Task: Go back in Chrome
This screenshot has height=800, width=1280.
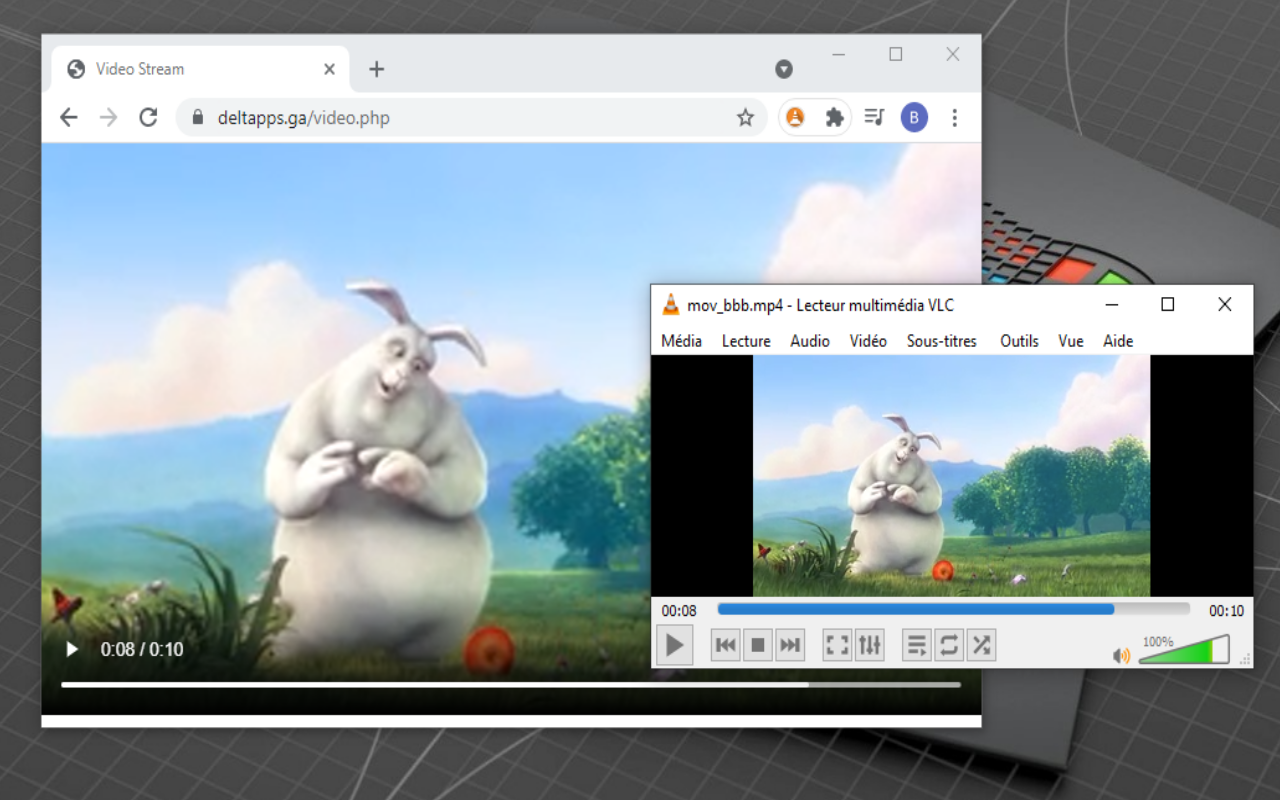Action: coord(68,118)
